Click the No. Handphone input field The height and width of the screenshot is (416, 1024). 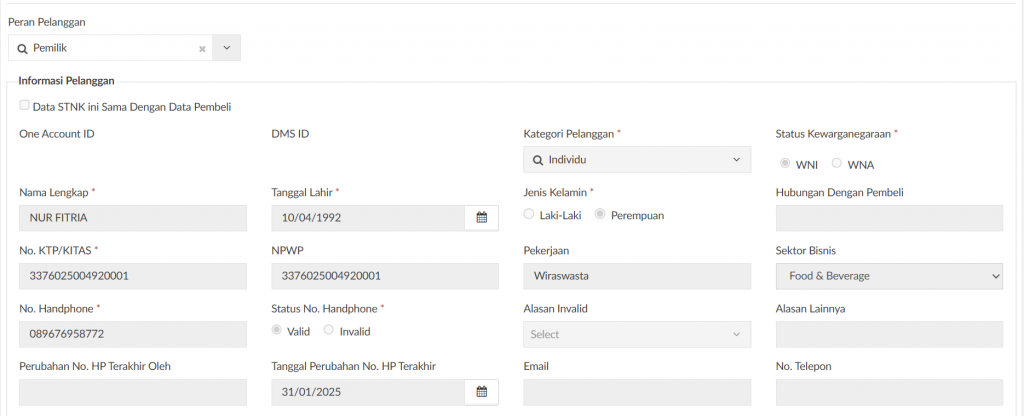pyautogui.click(x=132, y=334)
